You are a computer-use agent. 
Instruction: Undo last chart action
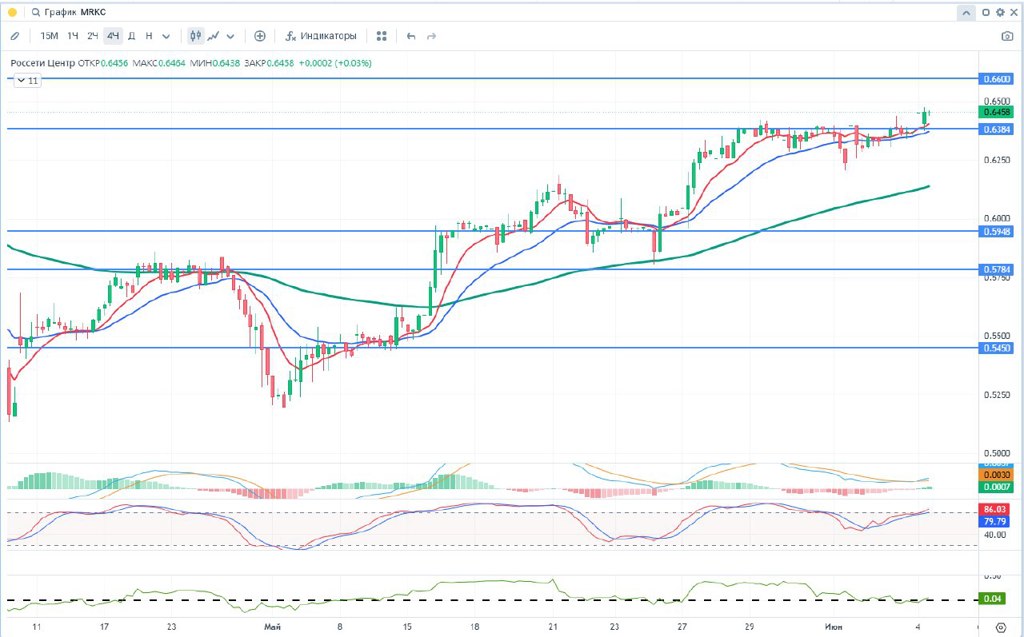411,37
